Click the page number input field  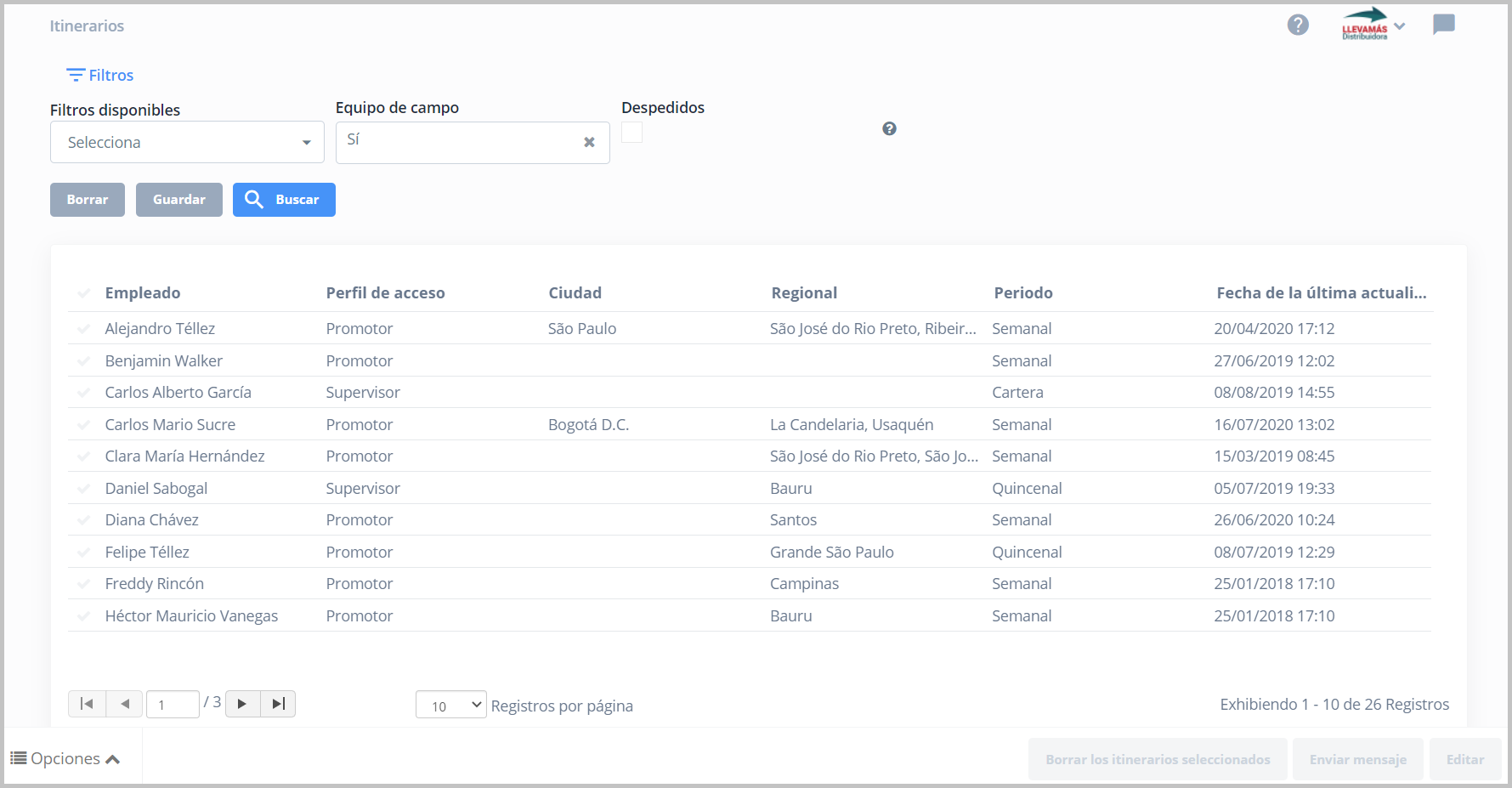(173, 705)
